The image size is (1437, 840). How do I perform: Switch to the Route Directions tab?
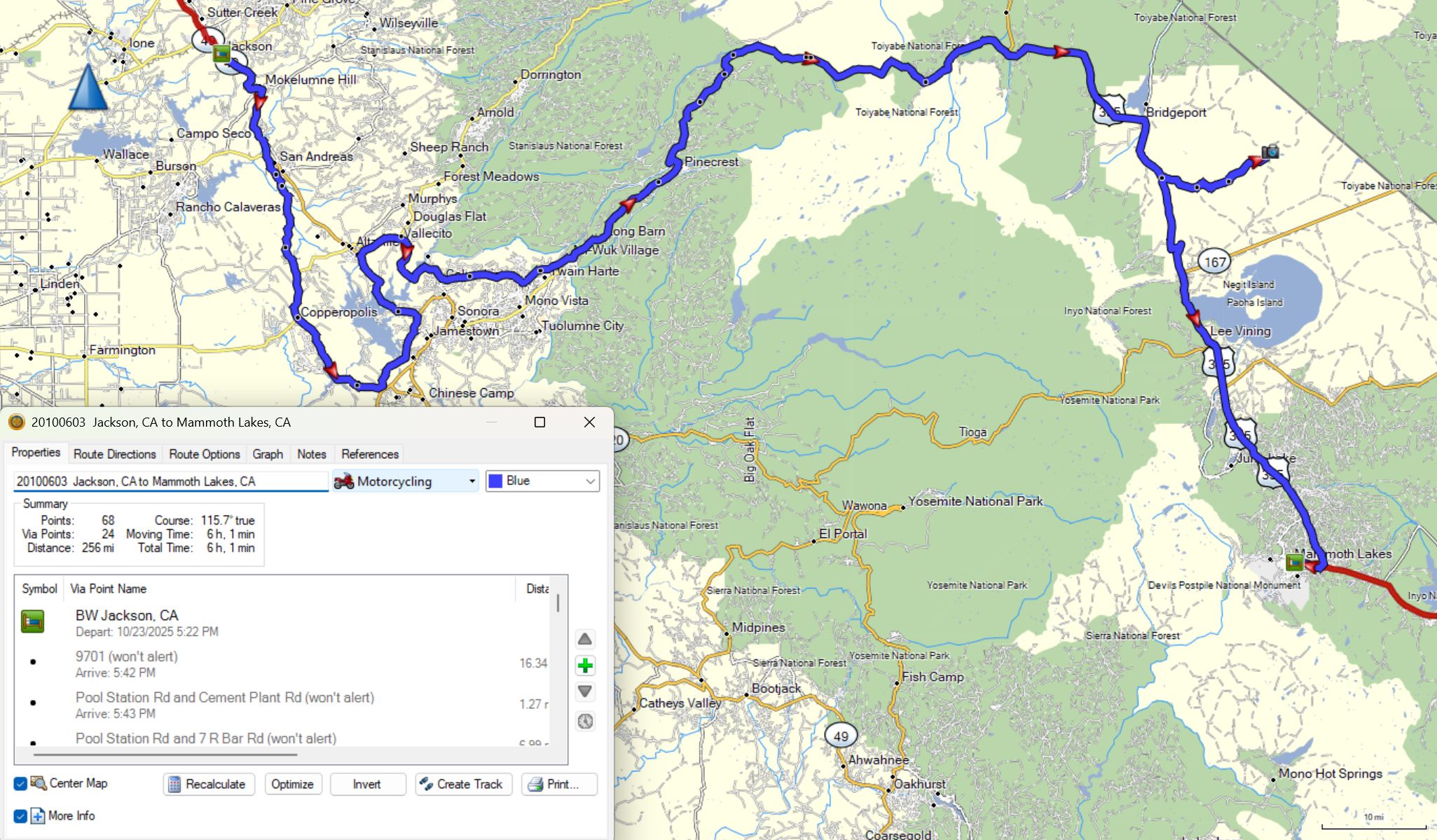point(114,454)
